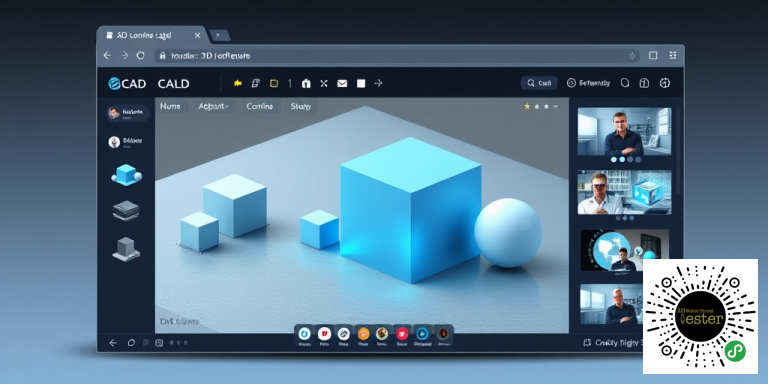
Task: Open the mail envelope icon in the toolbar
Action: click(342, 83)
